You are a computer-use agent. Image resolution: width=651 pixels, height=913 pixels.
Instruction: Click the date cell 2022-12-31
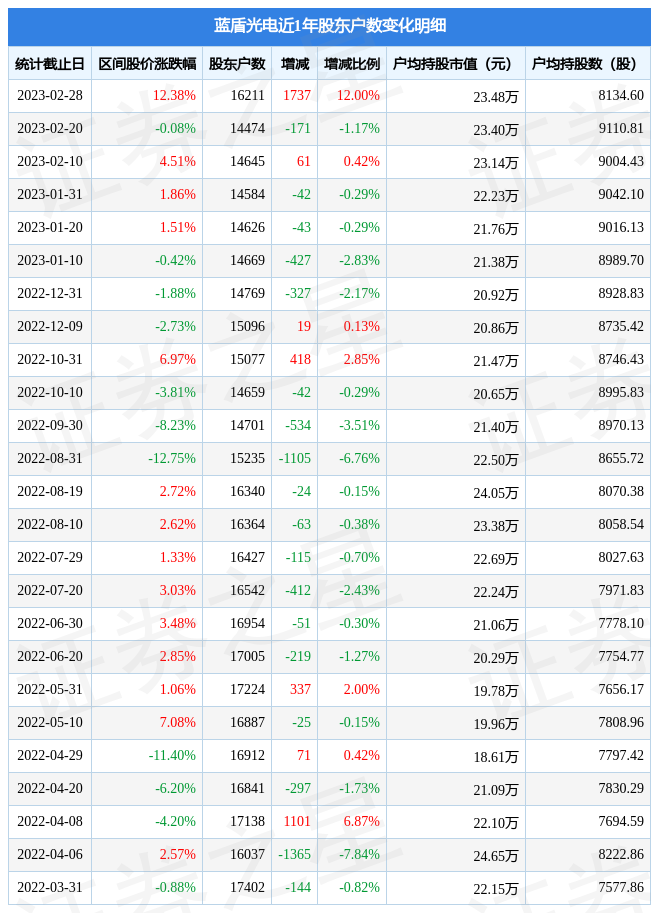coord(50,293)
